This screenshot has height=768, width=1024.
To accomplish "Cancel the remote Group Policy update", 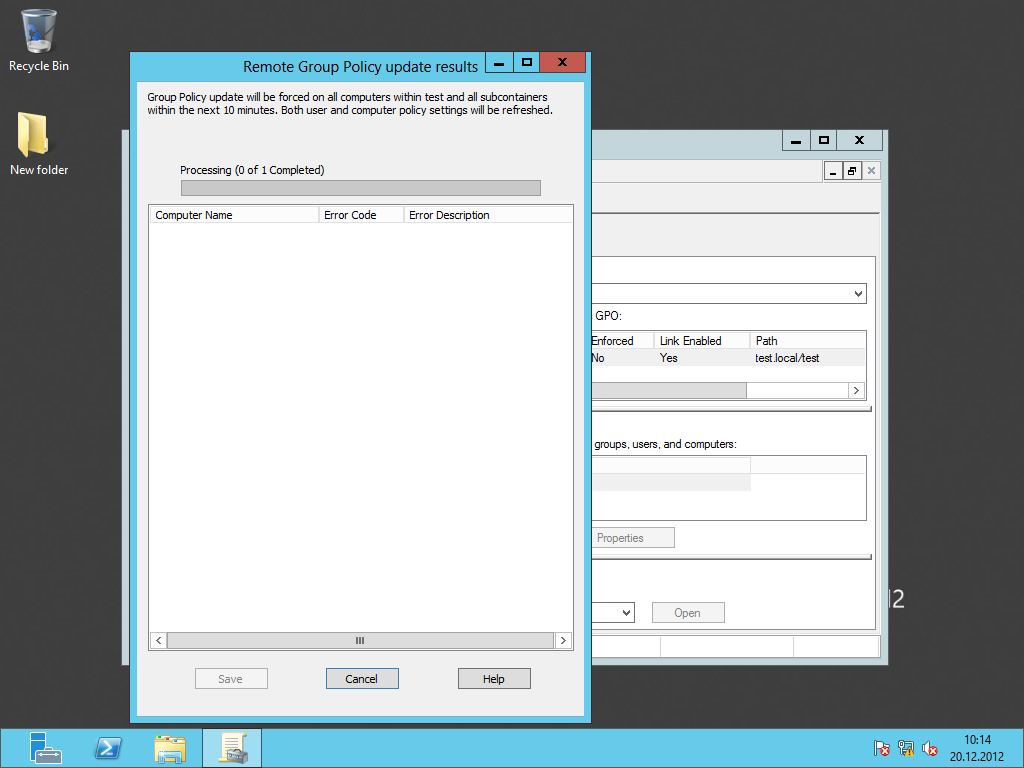I will coord(362,679).
